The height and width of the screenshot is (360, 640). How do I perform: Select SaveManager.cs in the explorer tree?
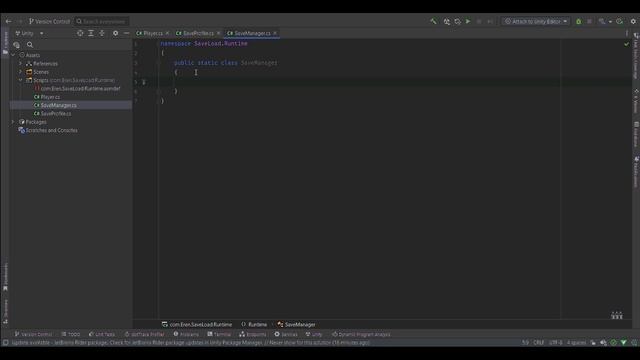pos(55,105)
